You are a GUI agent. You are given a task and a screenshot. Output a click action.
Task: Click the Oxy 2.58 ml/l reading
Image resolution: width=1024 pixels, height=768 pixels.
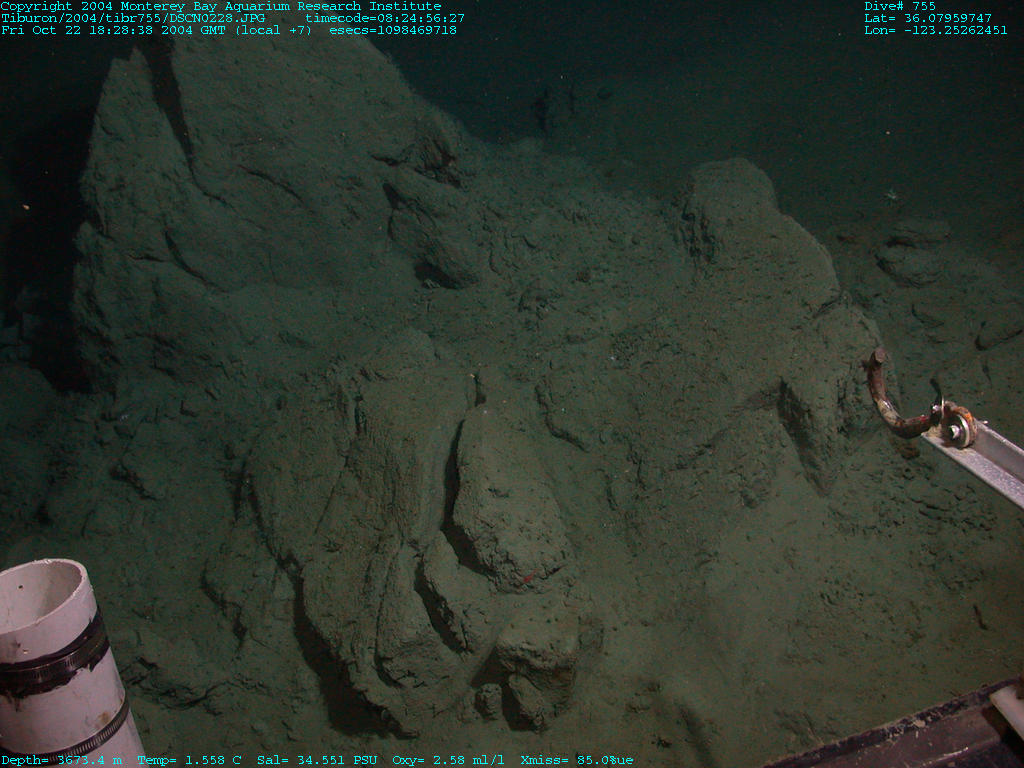click(449, 761)
